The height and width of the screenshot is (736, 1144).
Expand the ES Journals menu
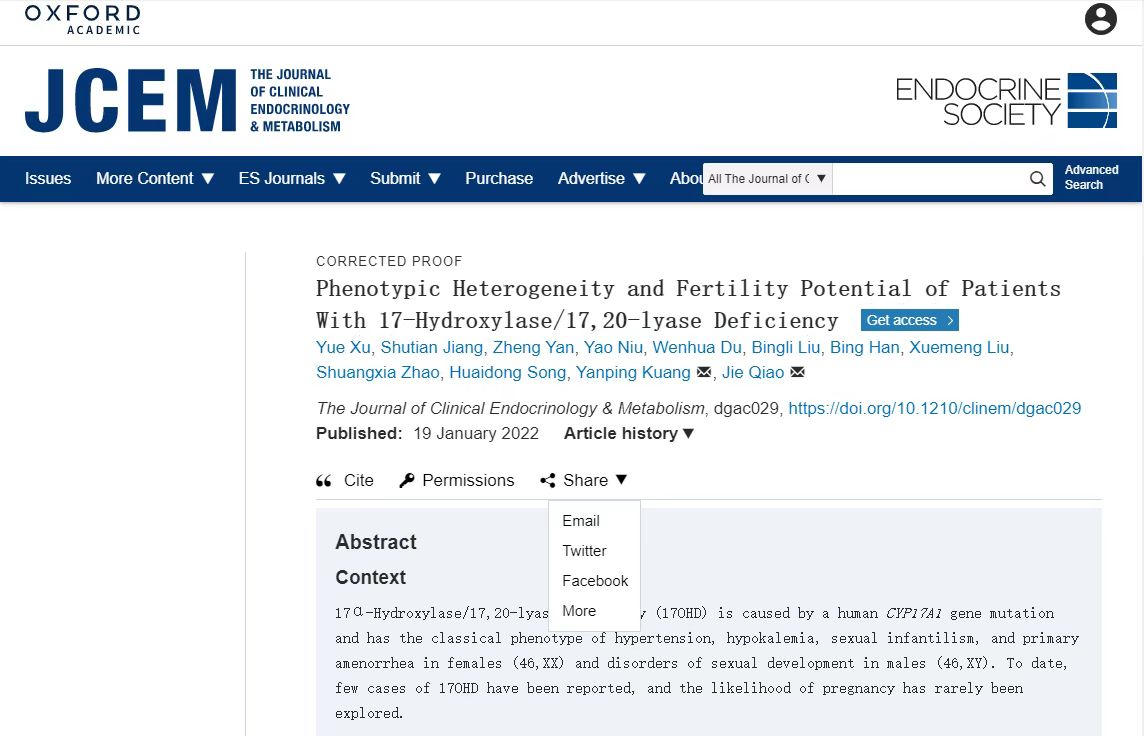pos(292,179)
